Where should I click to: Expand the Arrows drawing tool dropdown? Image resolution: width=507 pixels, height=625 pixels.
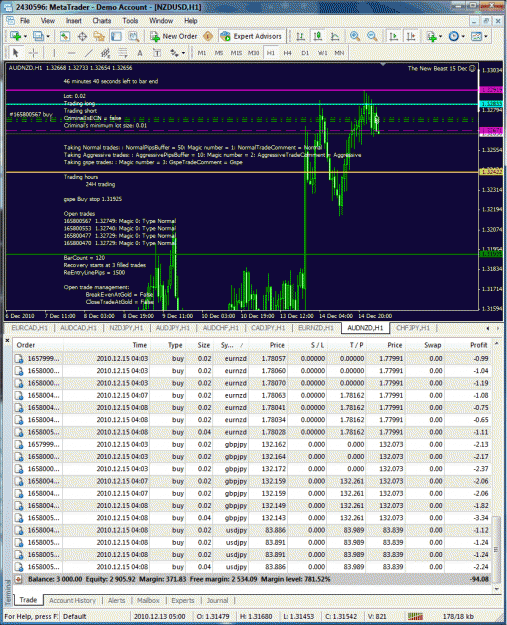(x=183, y=53)
